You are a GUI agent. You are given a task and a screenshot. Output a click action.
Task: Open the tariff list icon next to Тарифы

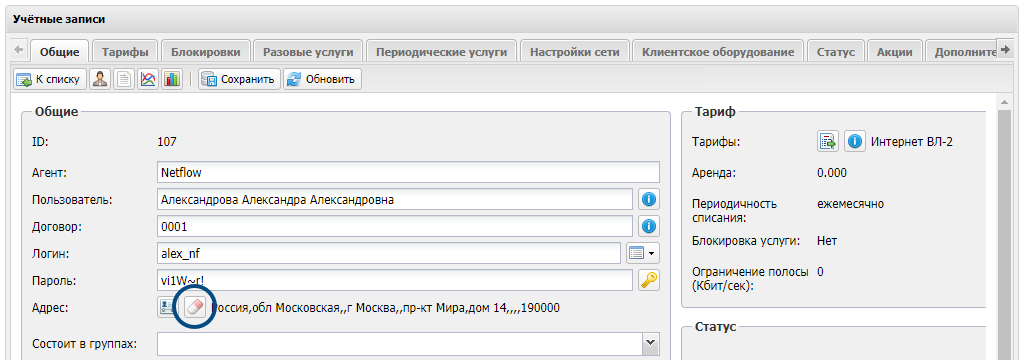click(828, 141)
